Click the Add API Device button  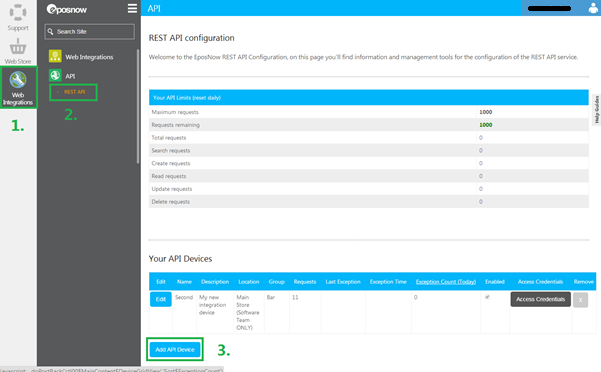pyautogui.click(x=175, y=349)
